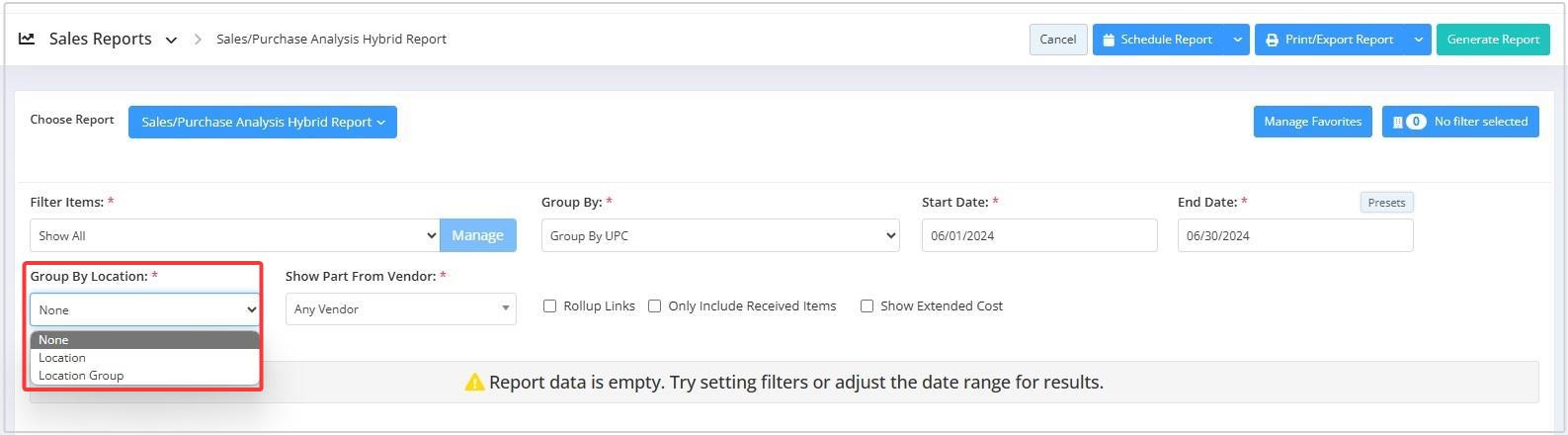This screenshot has width=1568, height=435.
Task: Click the Manage Favorites button
Action: 1312,122
